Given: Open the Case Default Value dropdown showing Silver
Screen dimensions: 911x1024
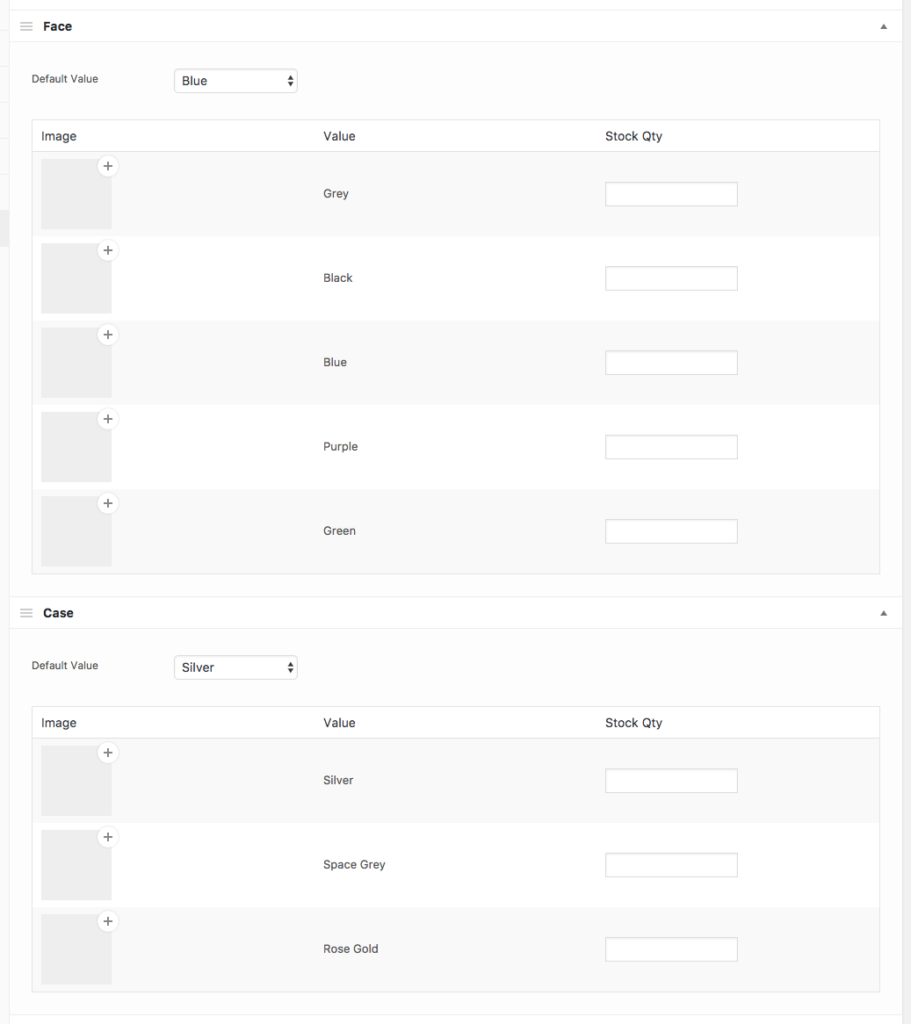Looking at the screenshot, I should coord(235,667).
